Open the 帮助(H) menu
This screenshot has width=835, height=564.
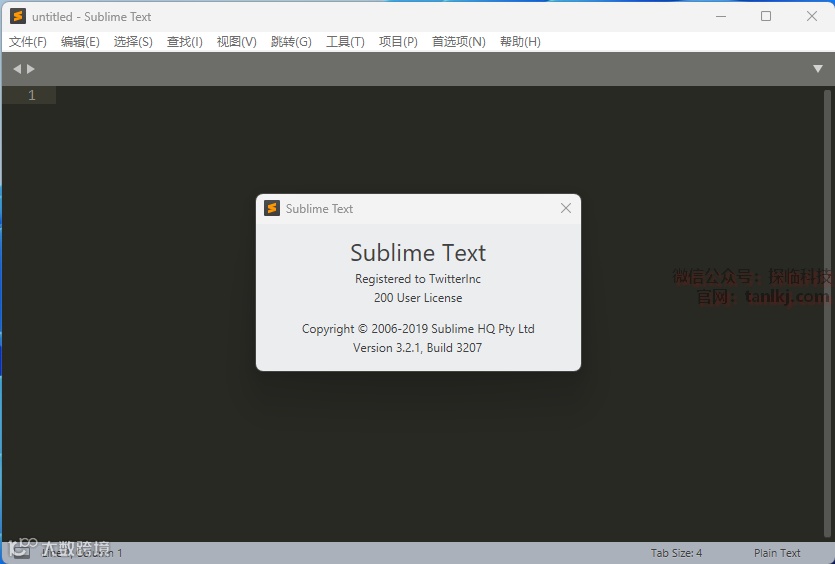click(x=520, y=42)
